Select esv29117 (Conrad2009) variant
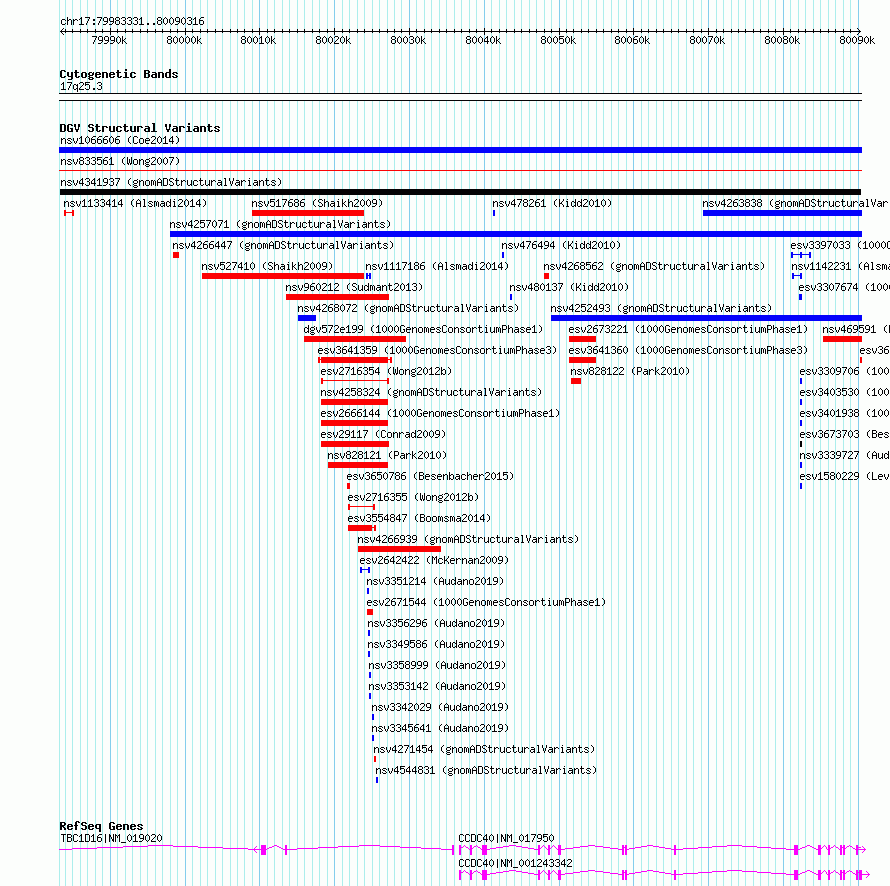The width and height of the screenshot is (890, 886). (x=383, y=434)
